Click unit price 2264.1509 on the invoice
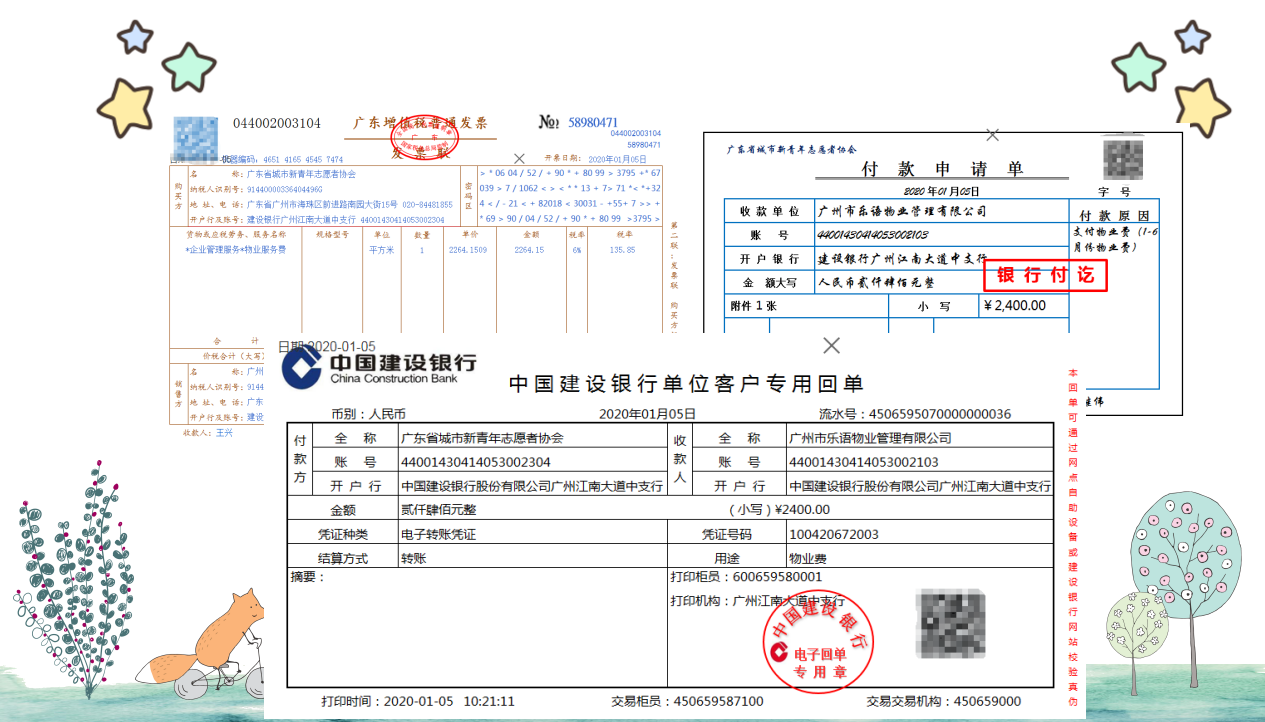This screenshot has height=722, width=1265. click(x=468, y=250)
